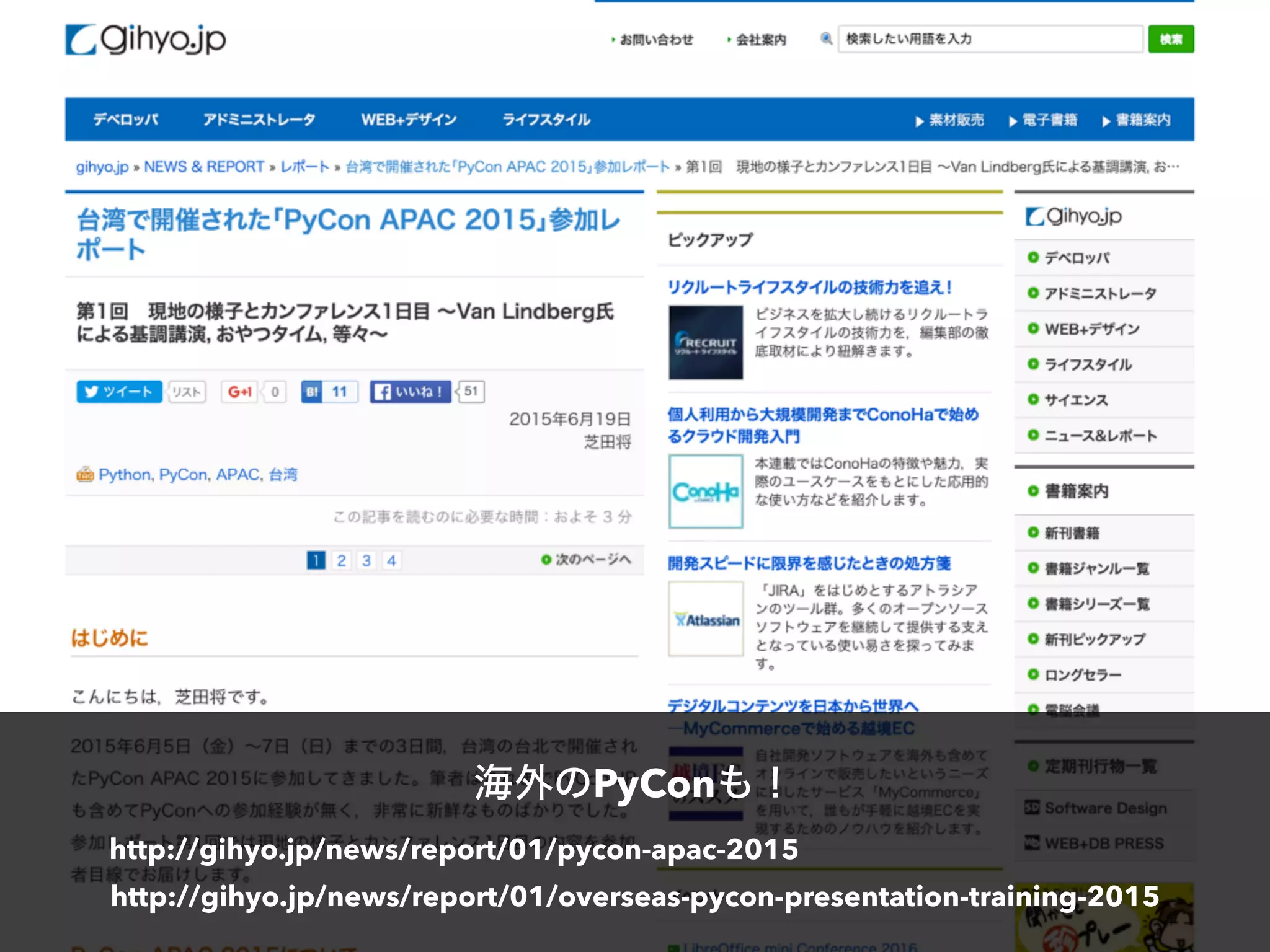Open the PyCon tag link
Screen dimensions: 1270x952
point(183,475)
